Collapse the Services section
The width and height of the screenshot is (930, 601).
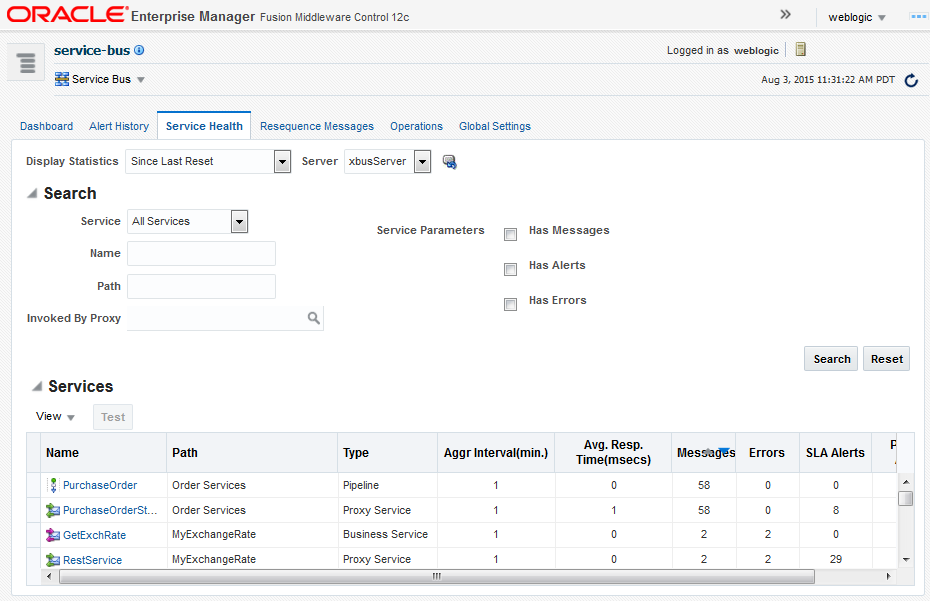coord(37,386)
